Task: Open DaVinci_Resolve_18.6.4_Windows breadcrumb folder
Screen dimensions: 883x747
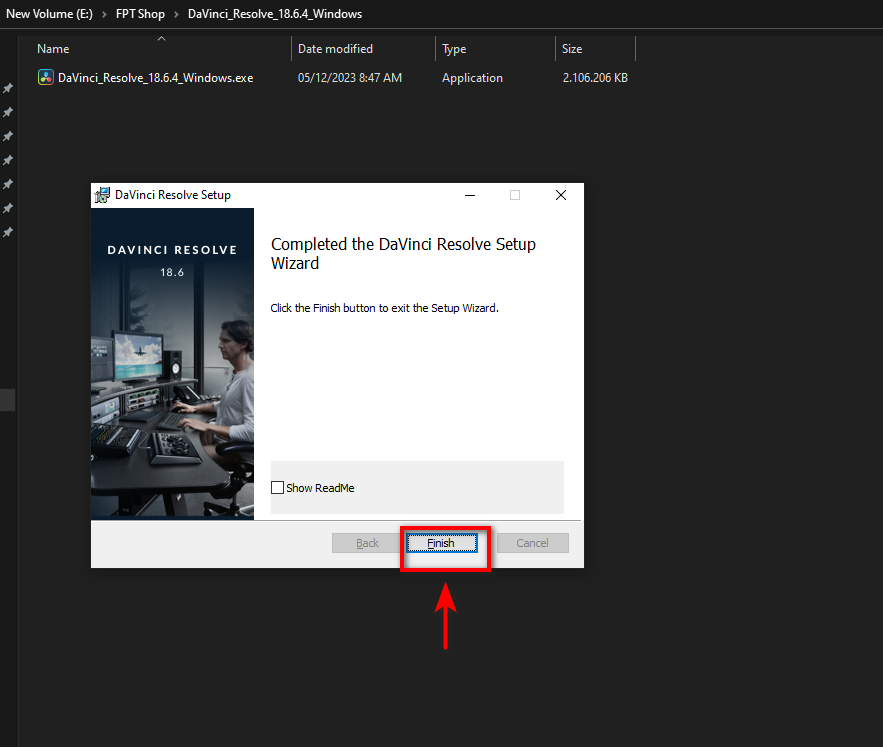Action: [x=275, y=14]
